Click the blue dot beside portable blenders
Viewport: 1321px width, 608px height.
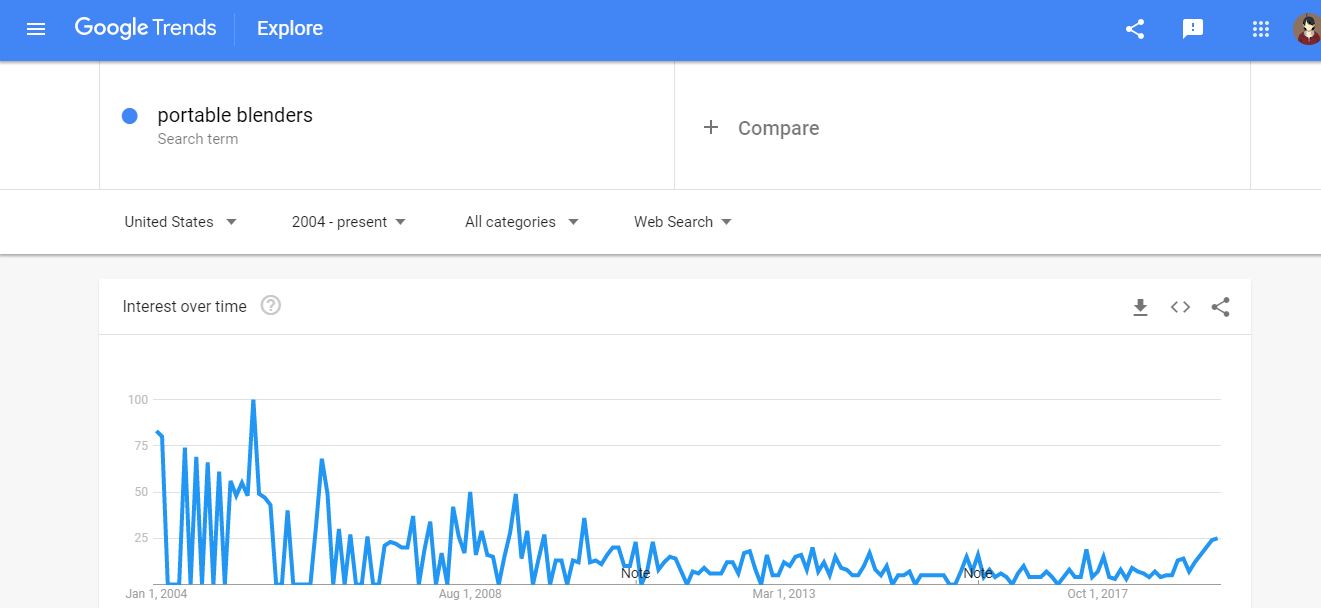pos(129,116)
